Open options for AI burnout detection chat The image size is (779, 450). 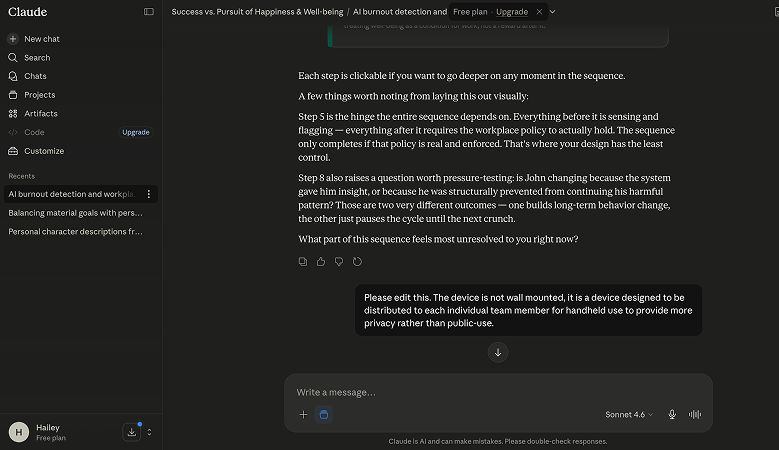(149, 194)
